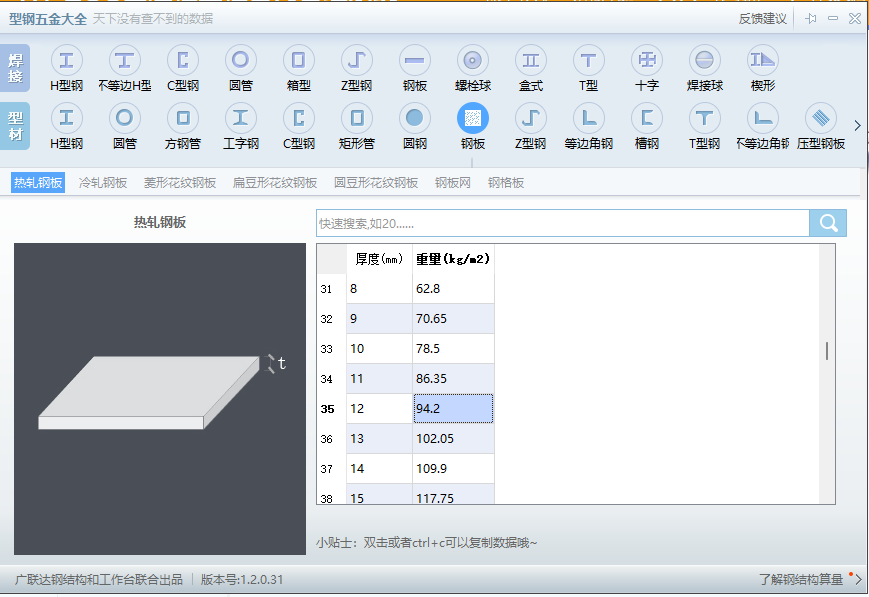Select the 楔形 section icon
Viewport: 869px width, 597px height.
coord(763,60)
